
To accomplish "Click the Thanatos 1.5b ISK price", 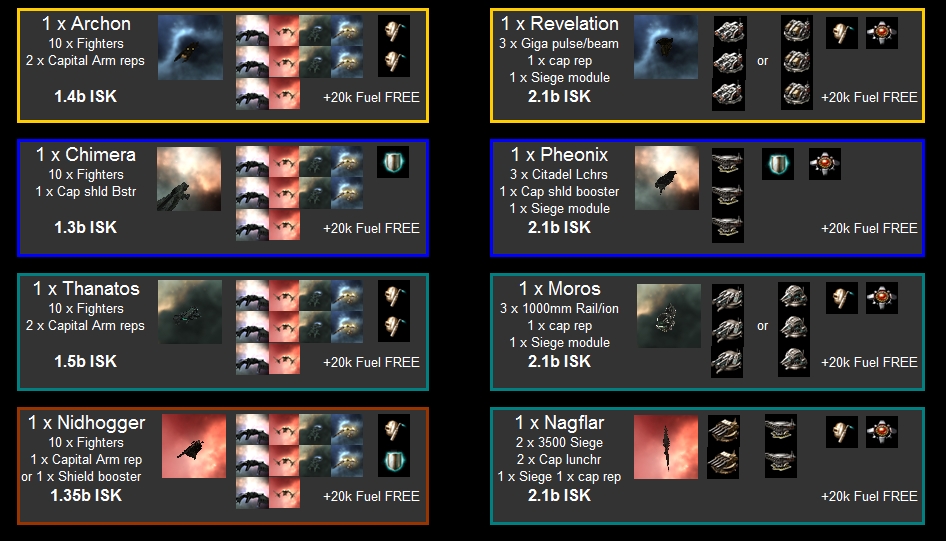I will pos(86,361).
